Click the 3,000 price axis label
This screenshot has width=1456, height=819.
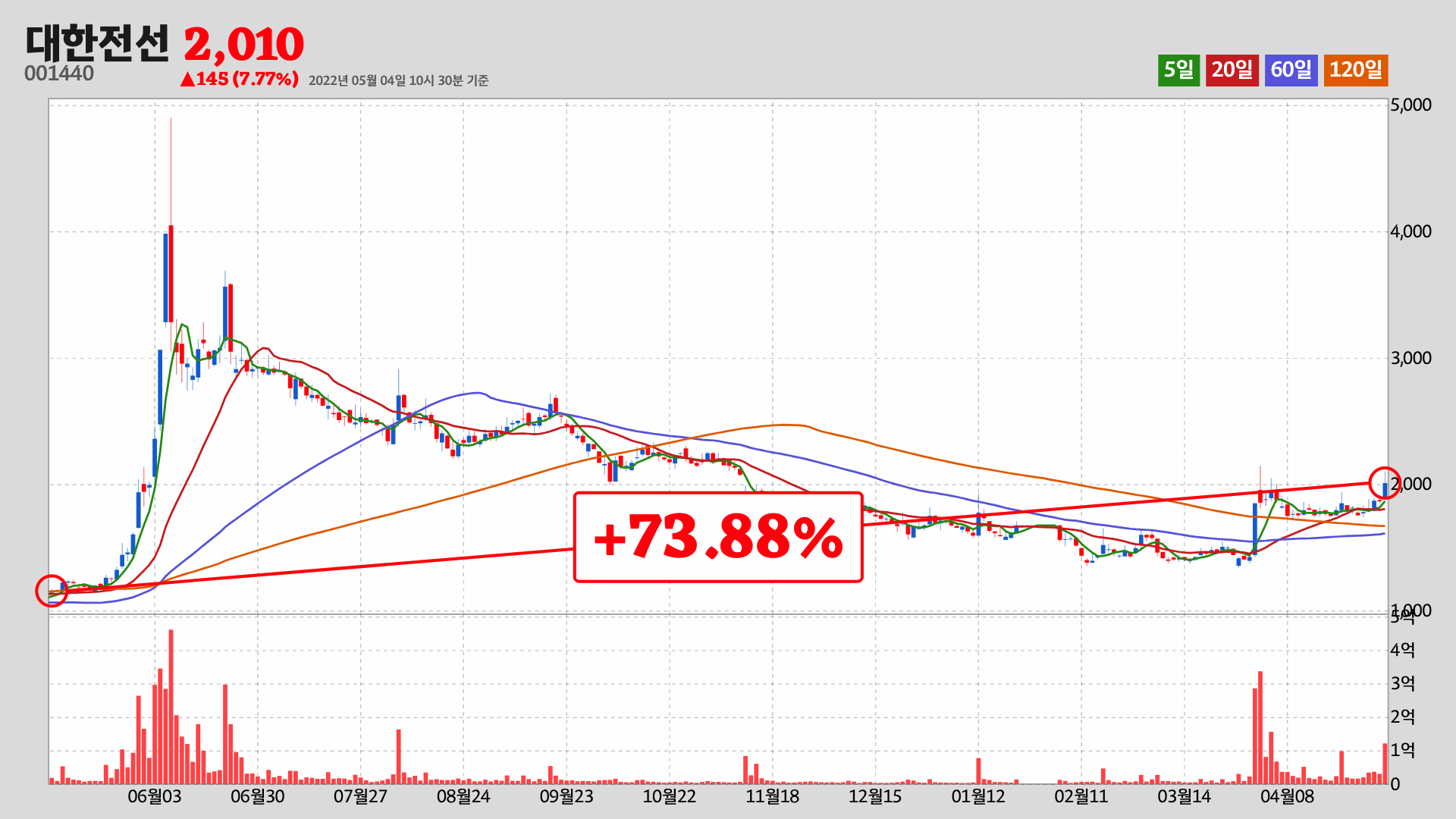[x=1410, y=358]
